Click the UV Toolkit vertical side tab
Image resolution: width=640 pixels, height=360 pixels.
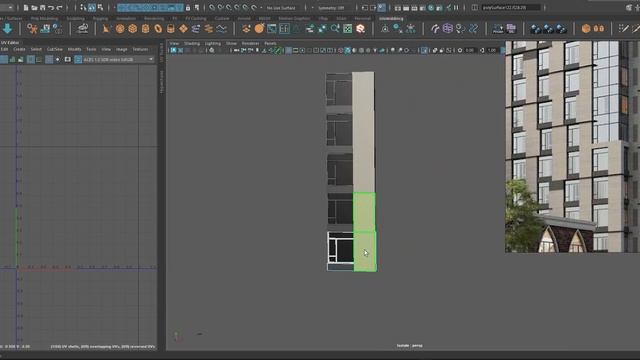(x=162, y=52)
